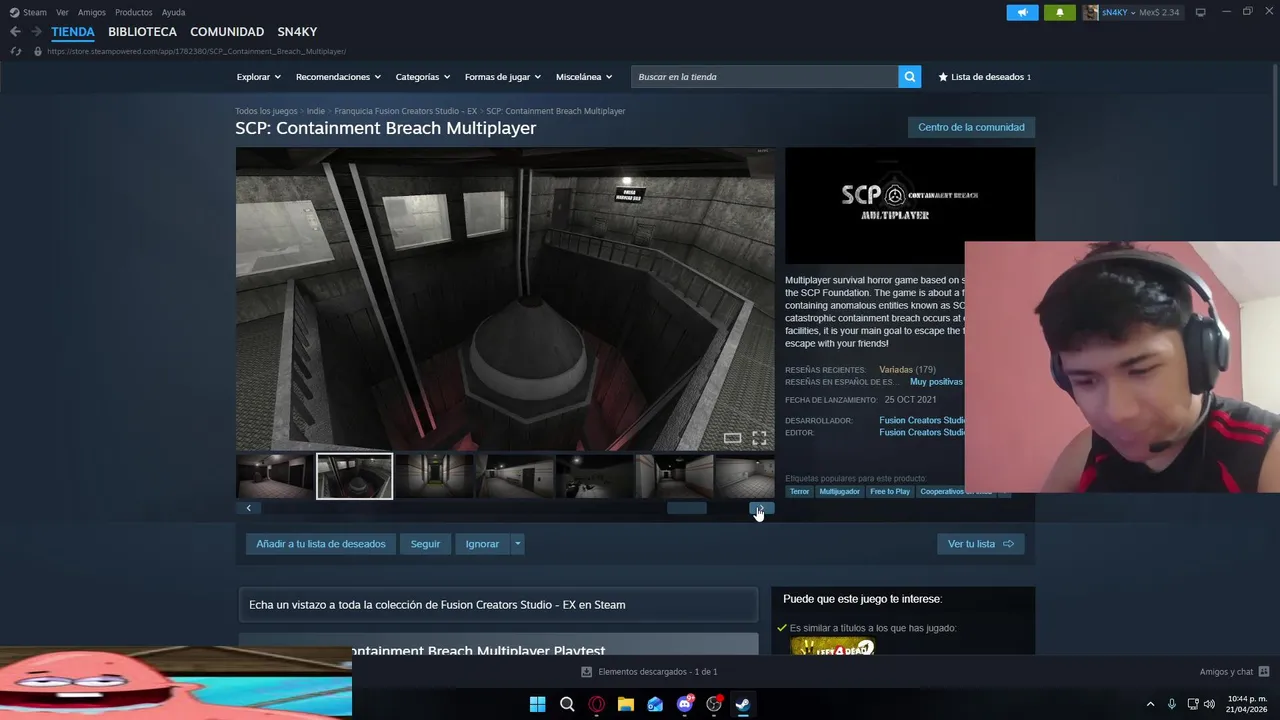Open the Left 4 Dead 2 capsule

833,647
